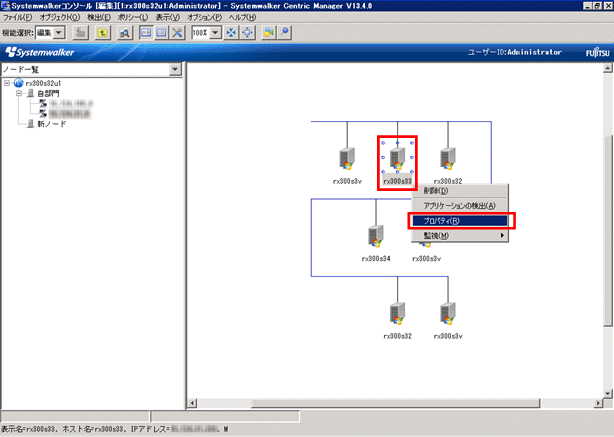Select the bottom-row rx300s3v server icon
The image size is (614, 437).
click(448, 314)
